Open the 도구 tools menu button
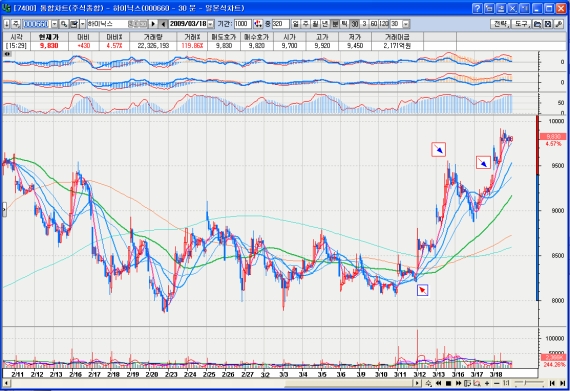570x391 pixels. pos(521,24)
